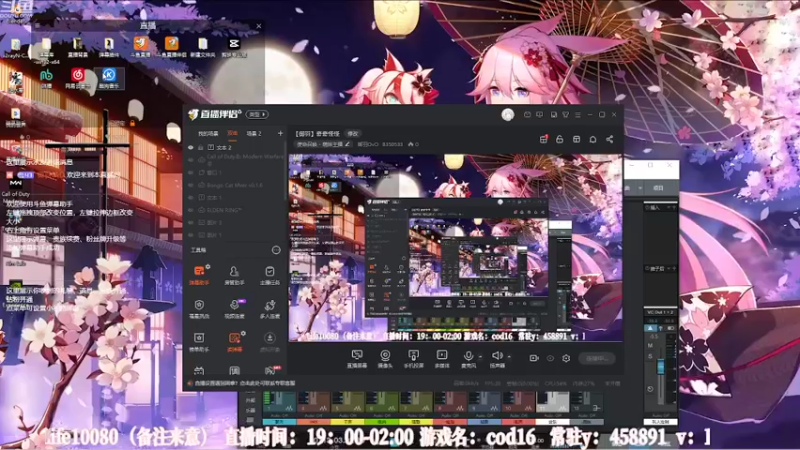Open the toolbox more options circle button
800x450 pixels.
276,250
